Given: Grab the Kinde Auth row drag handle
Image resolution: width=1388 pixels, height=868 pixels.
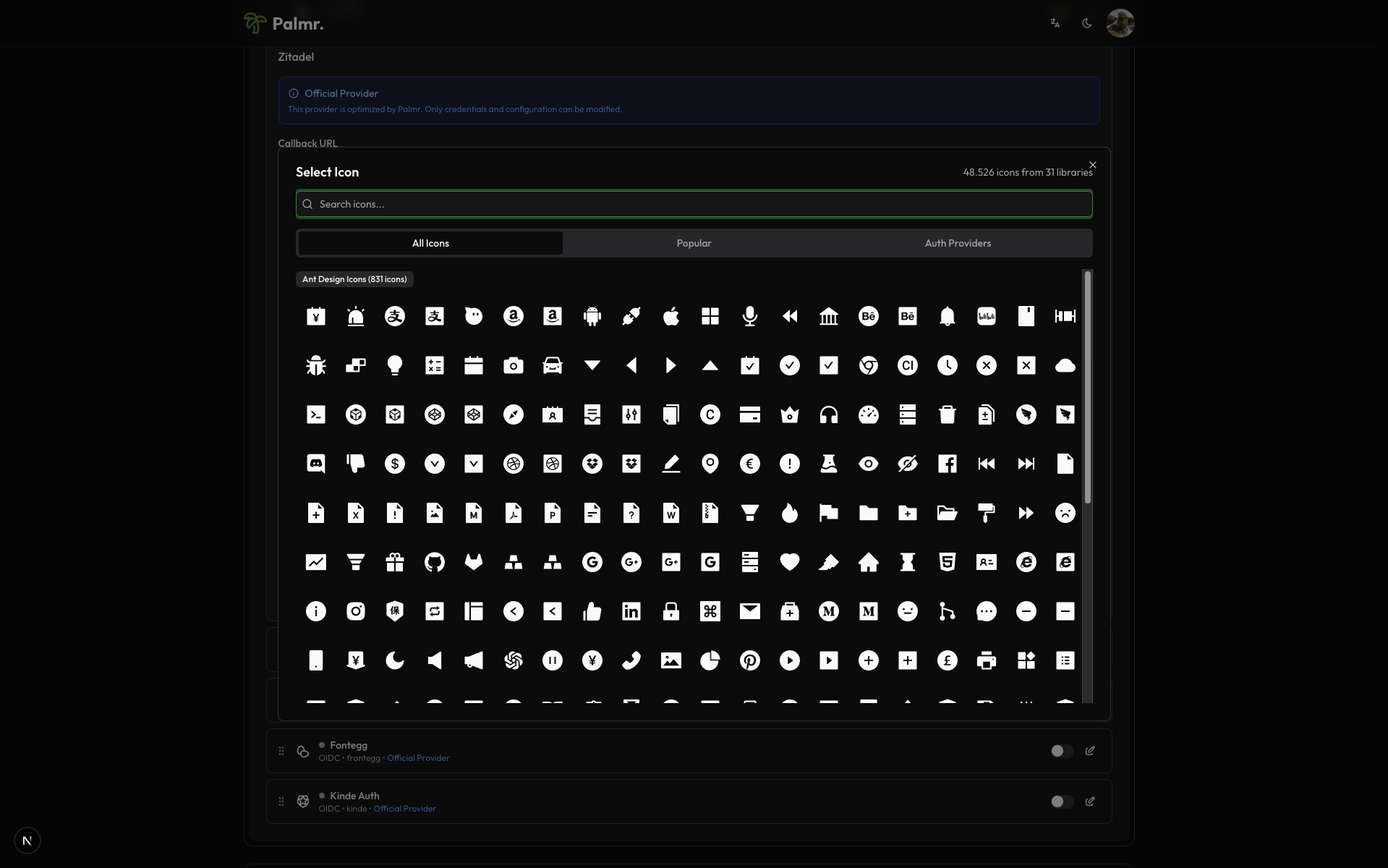Looking at the screenshot, I should (281, 801).
